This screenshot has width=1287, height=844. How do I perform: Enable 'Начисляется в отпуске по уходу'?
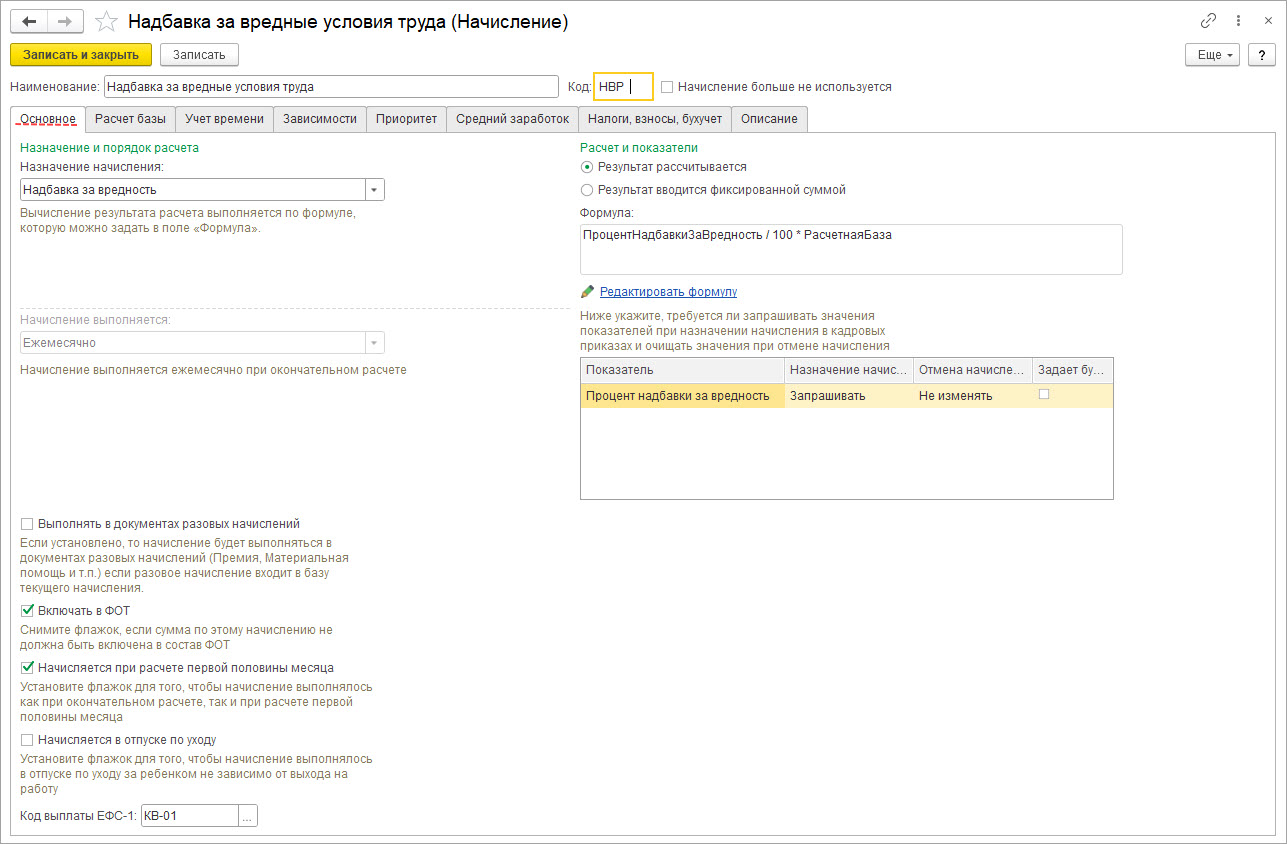click(27, 740)
